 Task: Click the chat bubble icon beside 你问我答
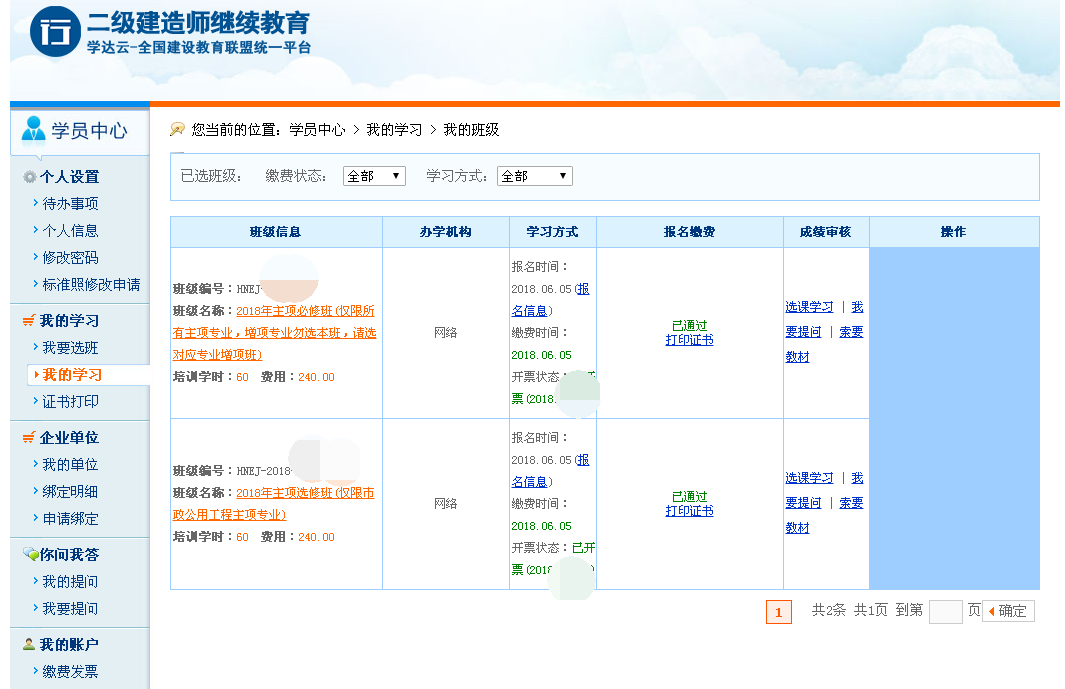click(30, 555)
